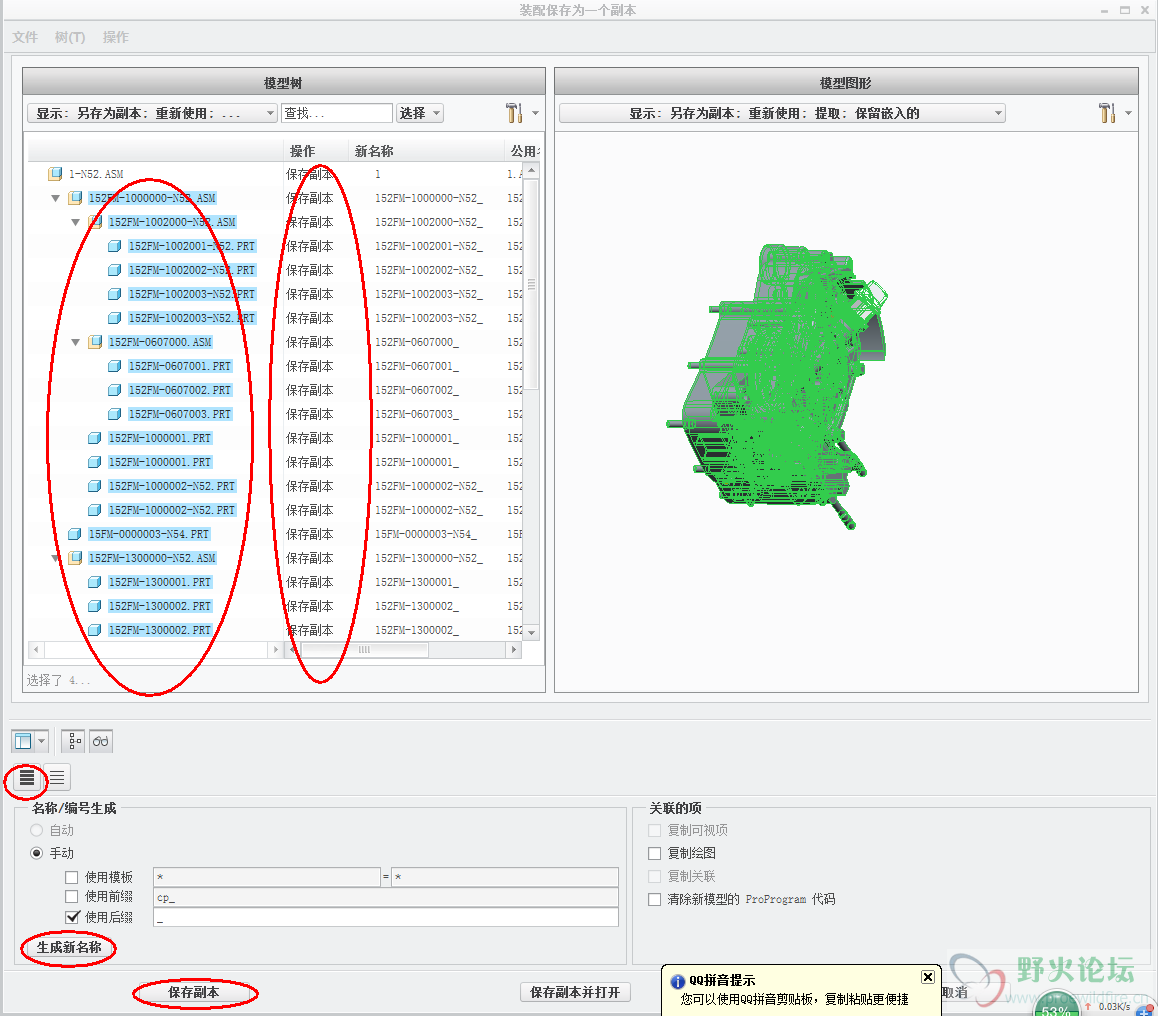Click the glasses preview icon
The image size is (1158, 1016).
click(100, 741)
